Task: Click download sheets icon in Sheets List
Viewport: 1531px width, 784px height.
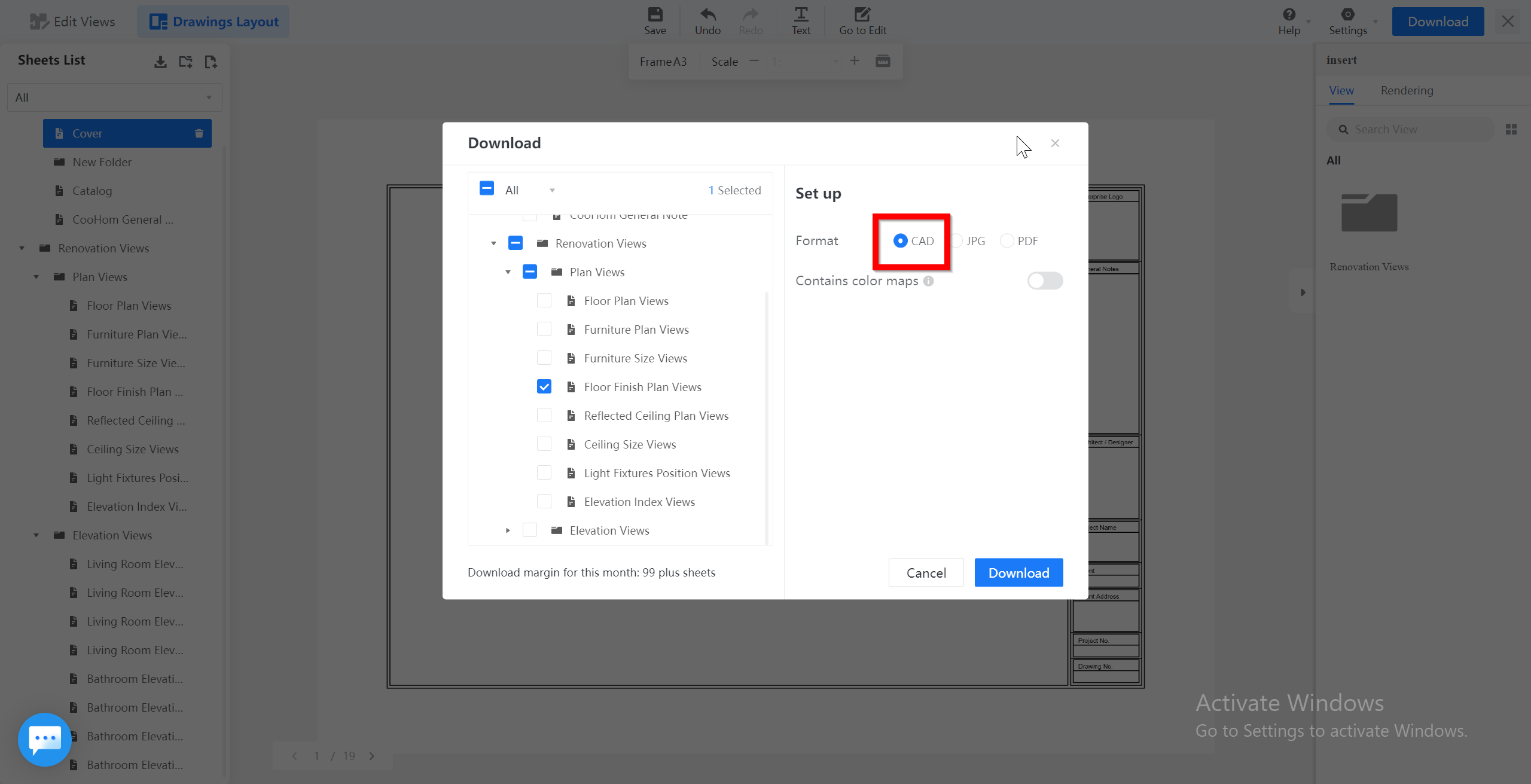Action: 160,62
